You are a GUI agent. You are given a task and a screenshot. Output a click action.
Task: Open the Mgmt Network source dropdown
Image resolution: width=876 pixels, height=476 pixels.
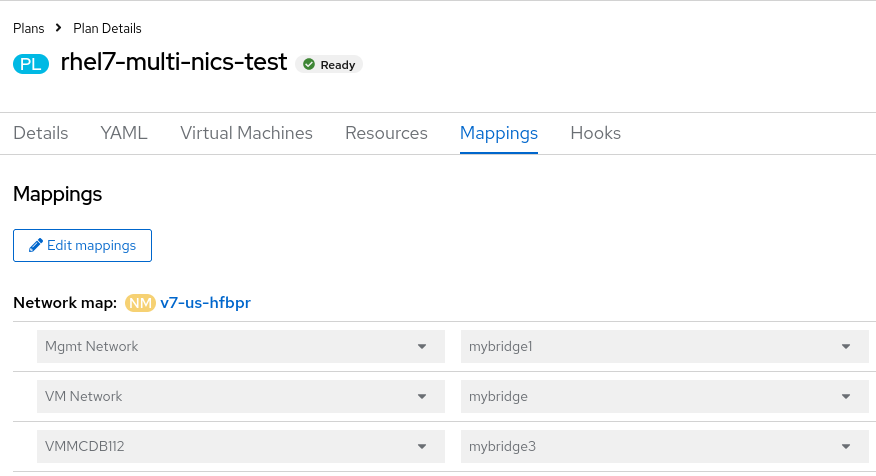click(x=240, y=347)
